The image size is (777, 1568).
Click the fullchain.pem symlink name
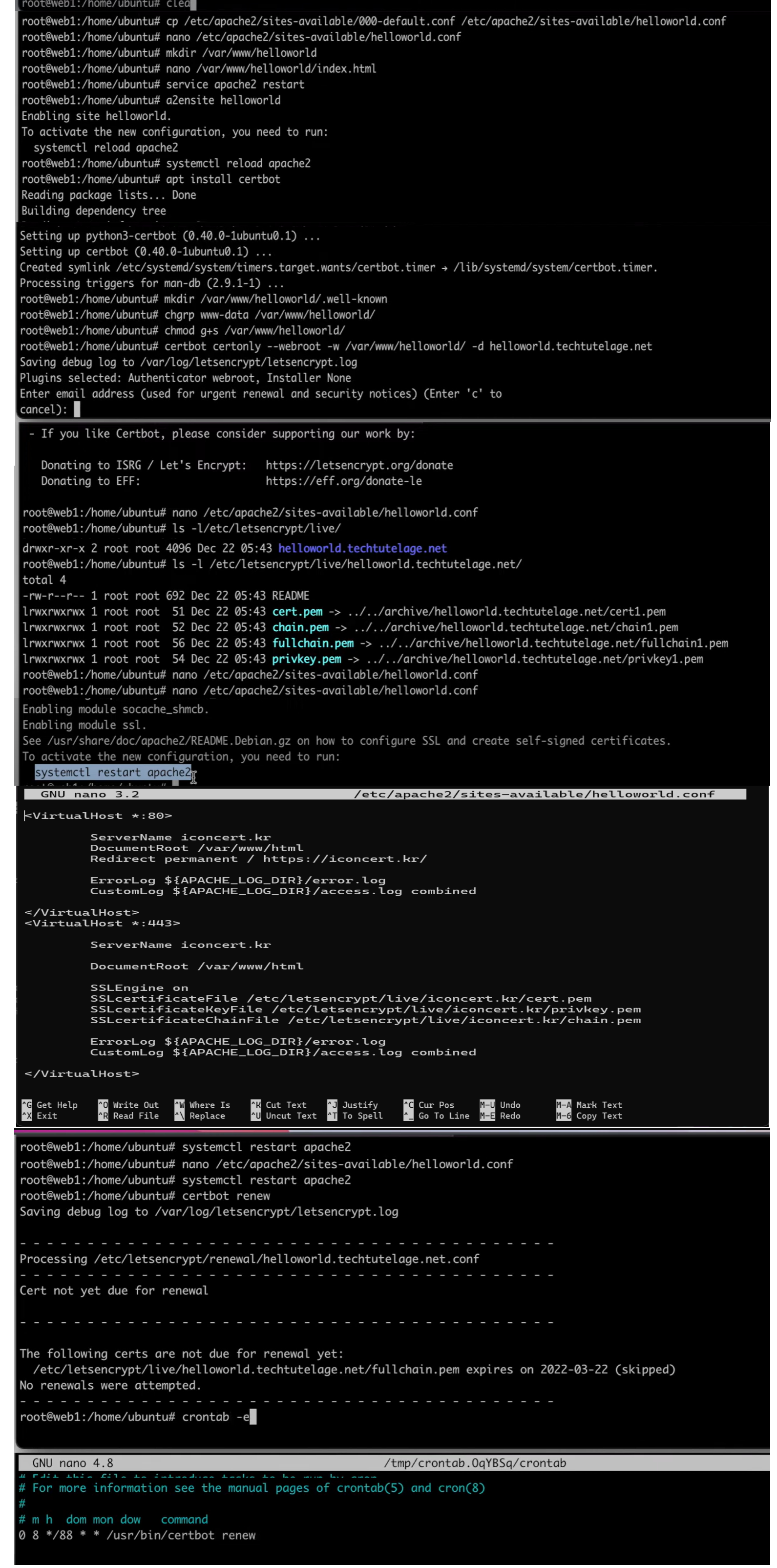click(313, 643)
